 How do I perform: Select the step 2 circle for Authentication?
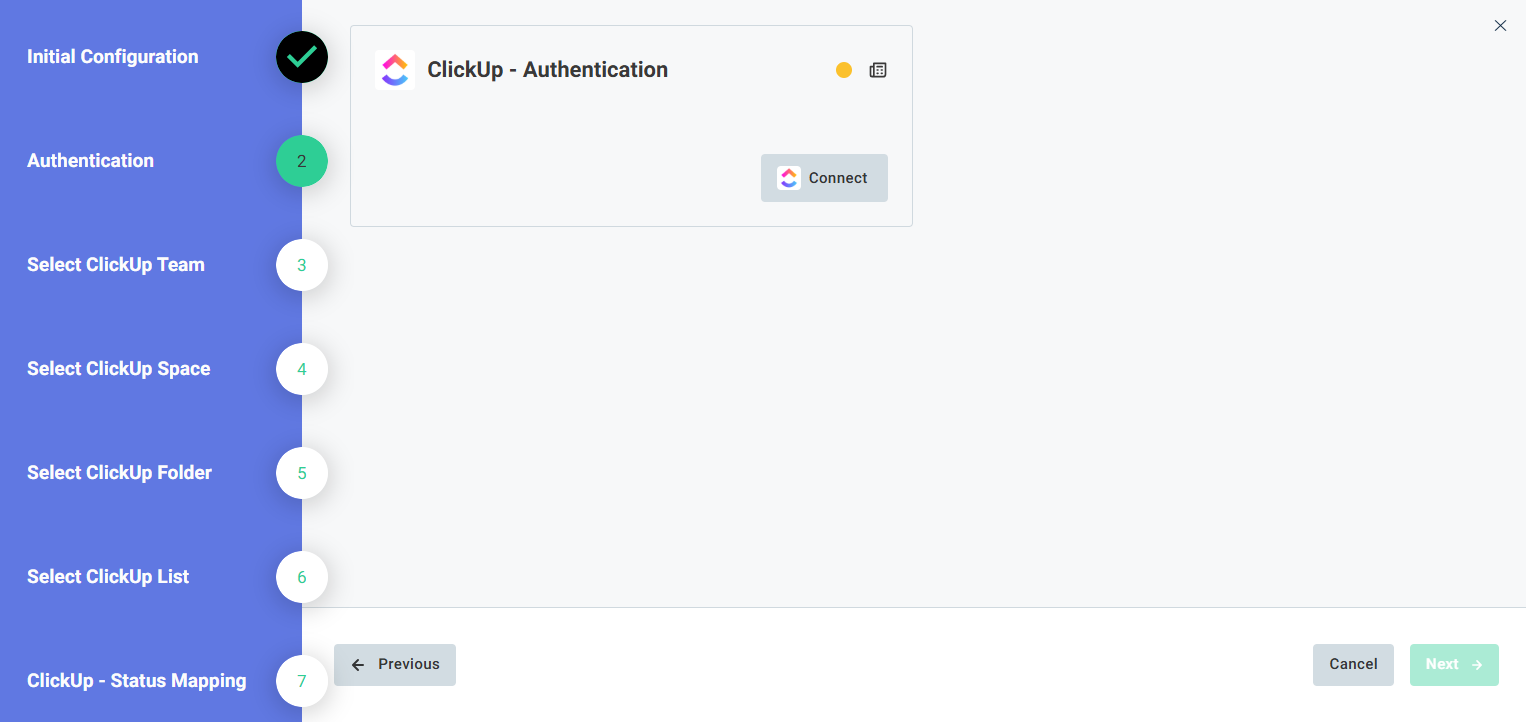(x=302, y=161)
